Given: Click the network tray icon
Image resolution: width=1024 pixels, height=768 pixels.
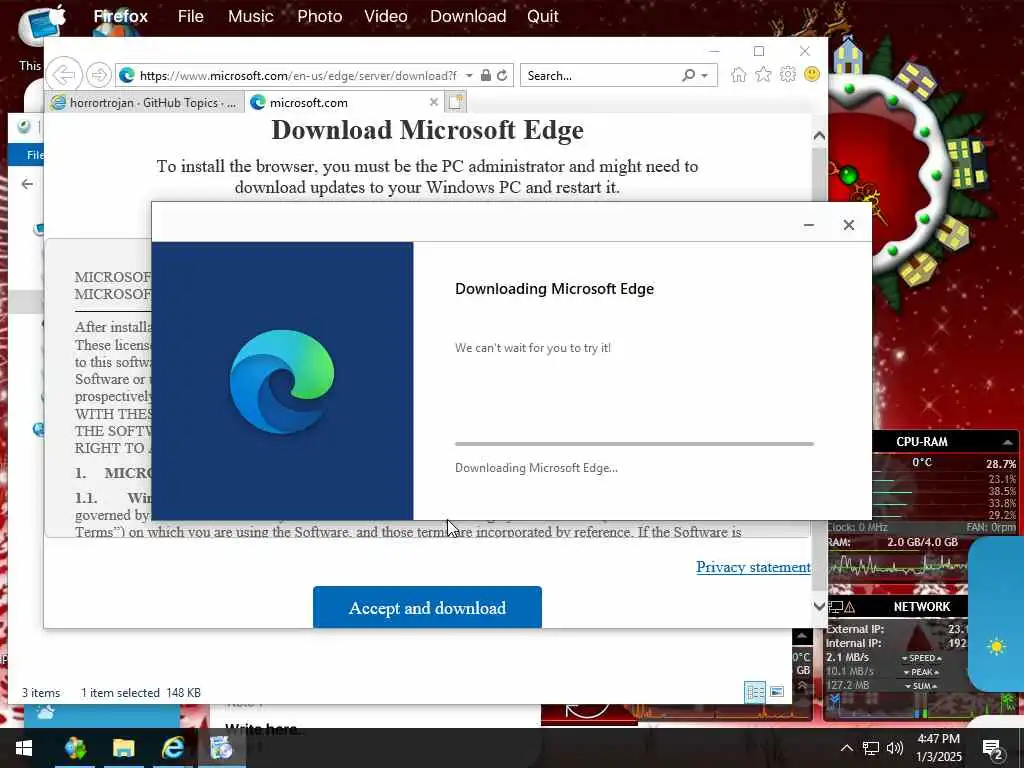Looking at the screenshot, I should [x=871, y=748].
